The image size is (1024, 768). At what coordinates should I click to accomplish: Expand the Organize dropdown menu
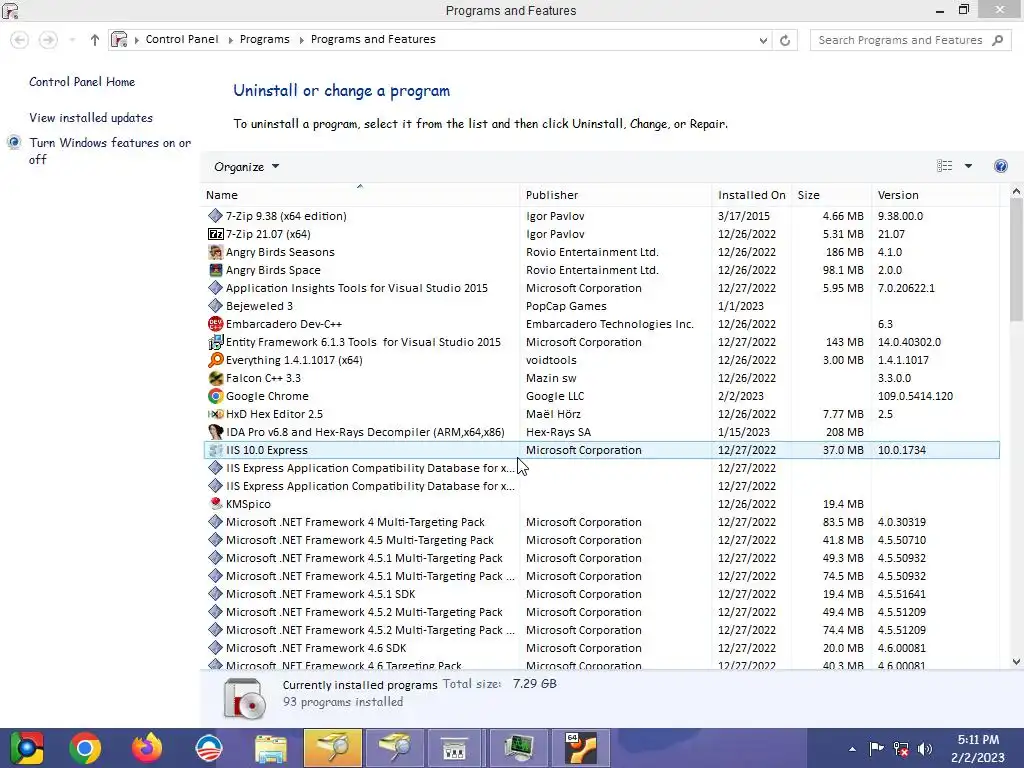point(246,167)
